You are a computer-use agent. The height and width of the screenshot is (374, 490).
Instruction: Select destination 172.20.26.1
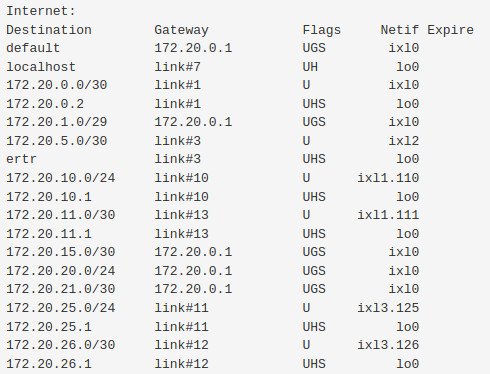point(49,364)
